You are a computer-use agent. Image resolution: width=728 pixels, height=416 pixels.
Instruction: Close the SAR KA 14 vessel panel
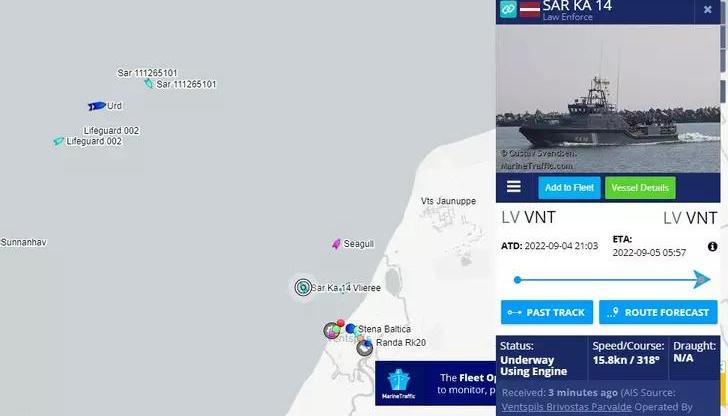pyautogui.click(x=708, y=9)
